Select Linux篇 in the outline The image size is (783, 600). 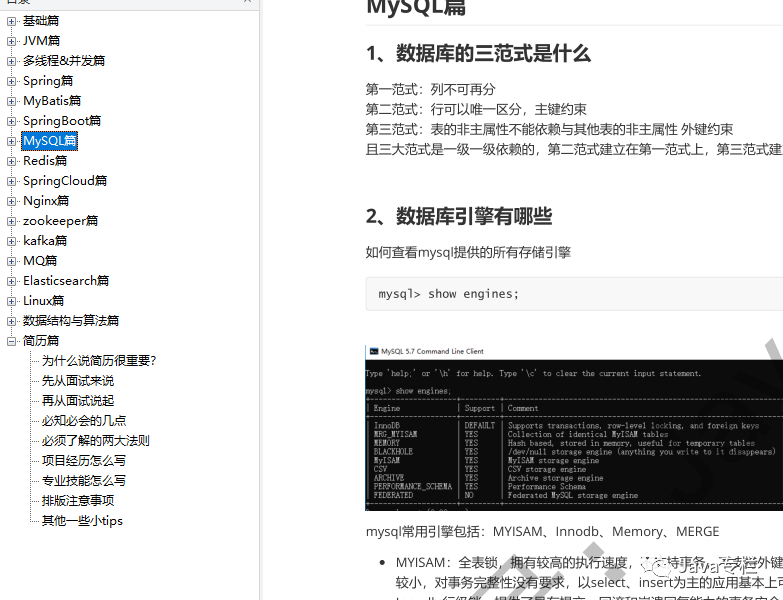43,300
